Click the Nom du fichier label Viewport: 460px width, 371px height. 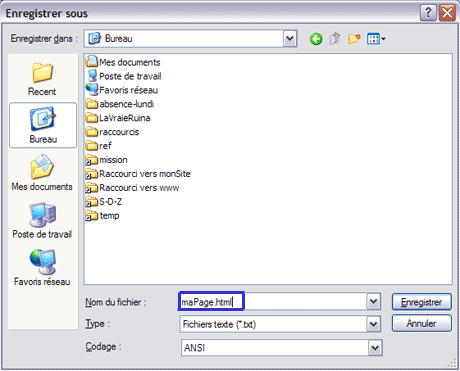pos(115,302)
